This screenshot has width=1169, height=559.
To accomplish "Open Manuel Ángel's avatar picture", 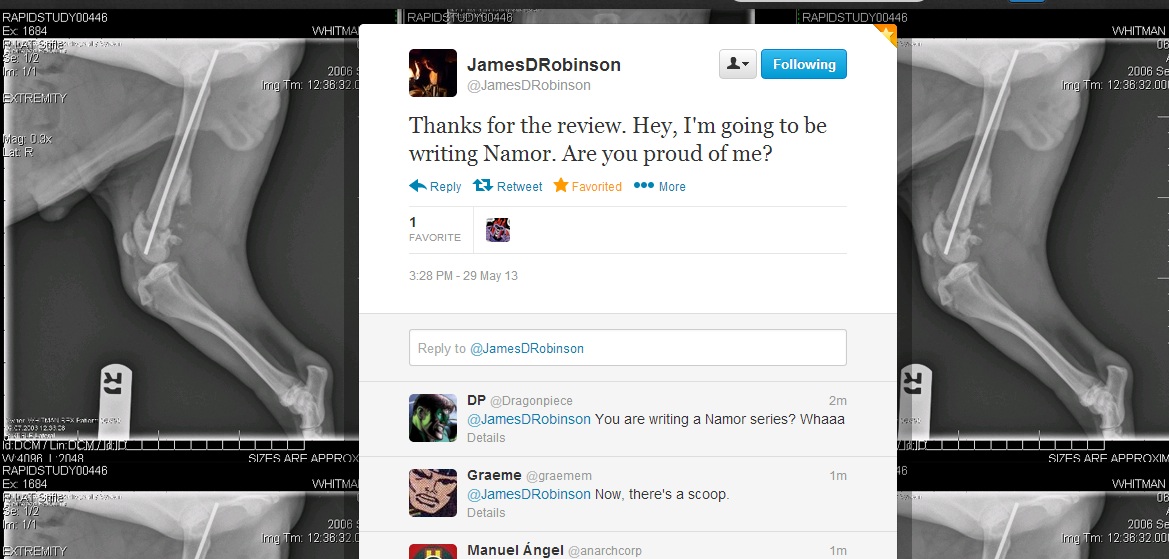I will (432, 552).
